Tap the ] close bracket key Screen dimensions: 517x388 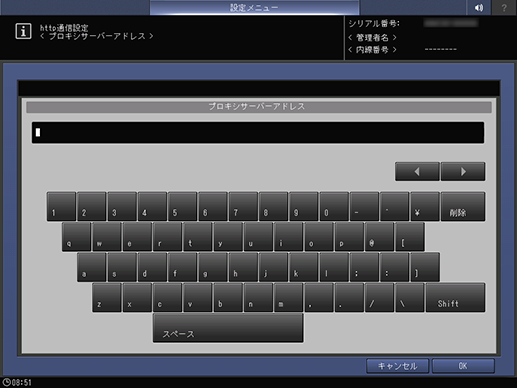click(425, 267)
